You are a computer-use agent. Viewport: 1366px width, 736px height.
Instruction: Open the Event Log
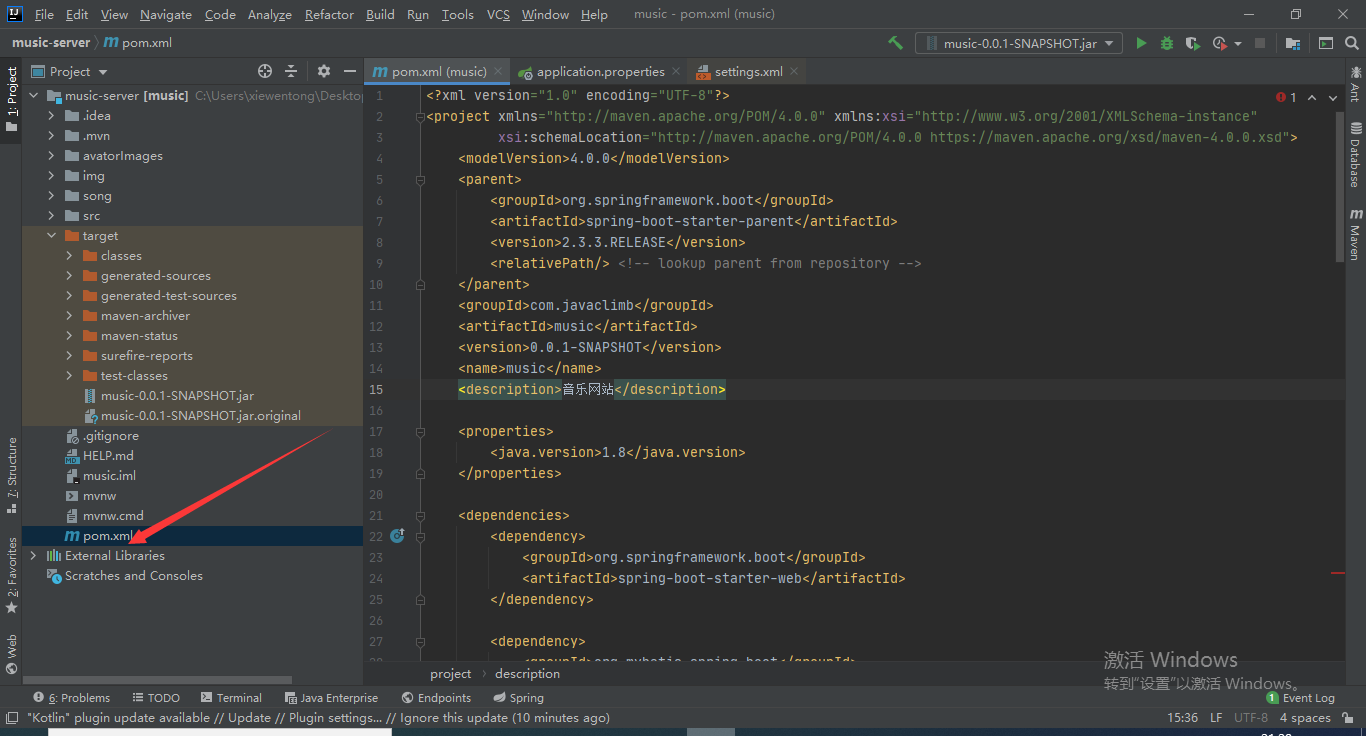pos(1301,698)
